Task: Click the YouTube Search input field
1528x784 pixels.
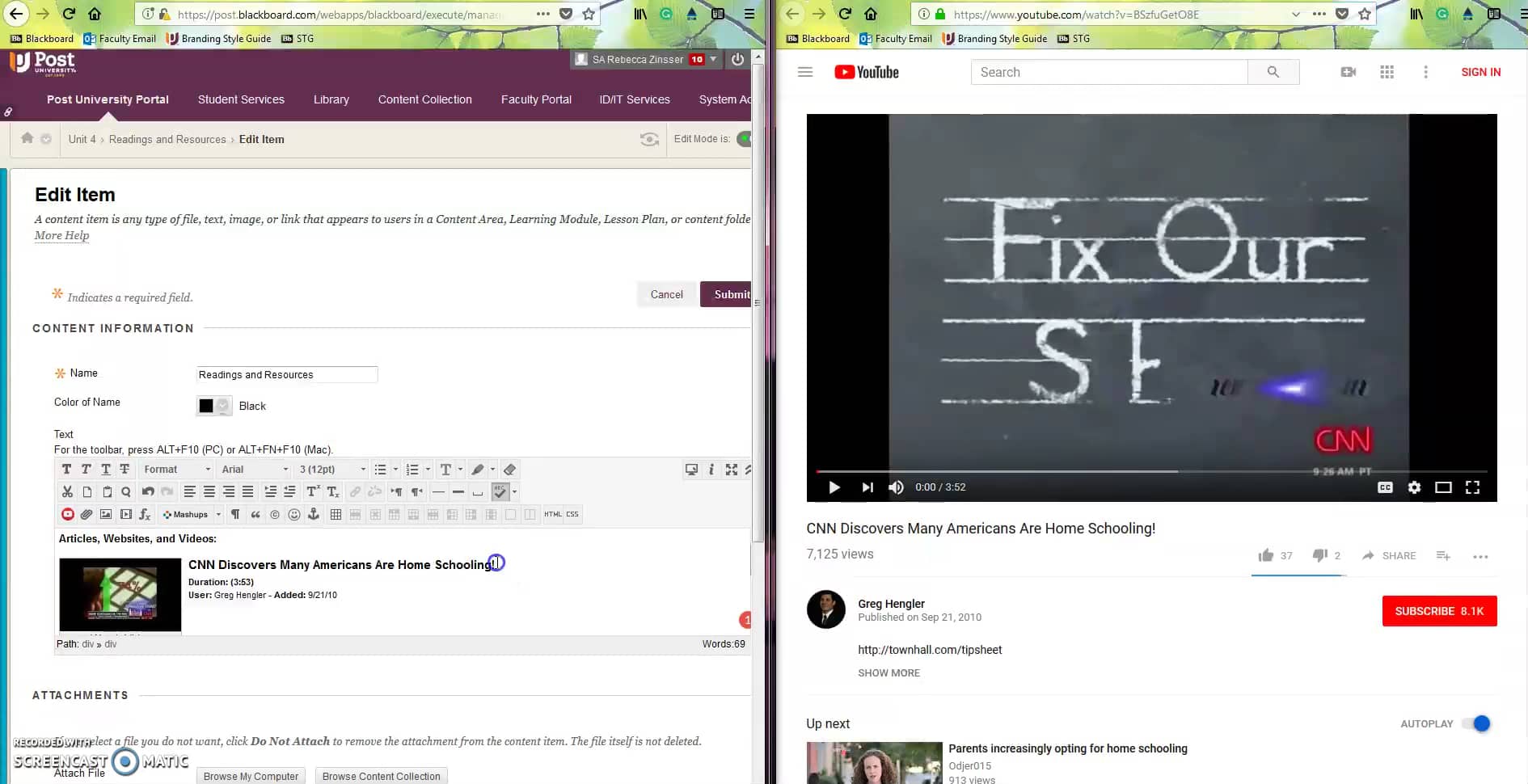Action: point(1109,72)
